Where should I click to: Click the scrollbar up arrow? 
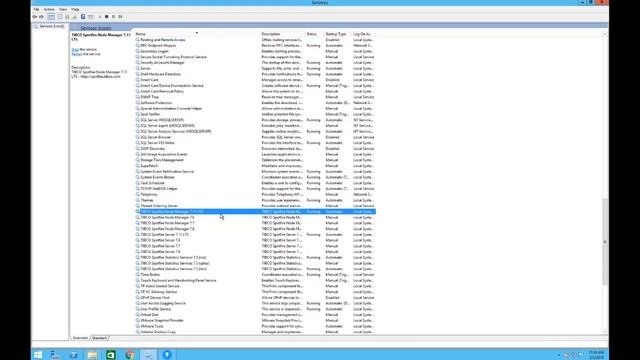(x=605, y=34)
